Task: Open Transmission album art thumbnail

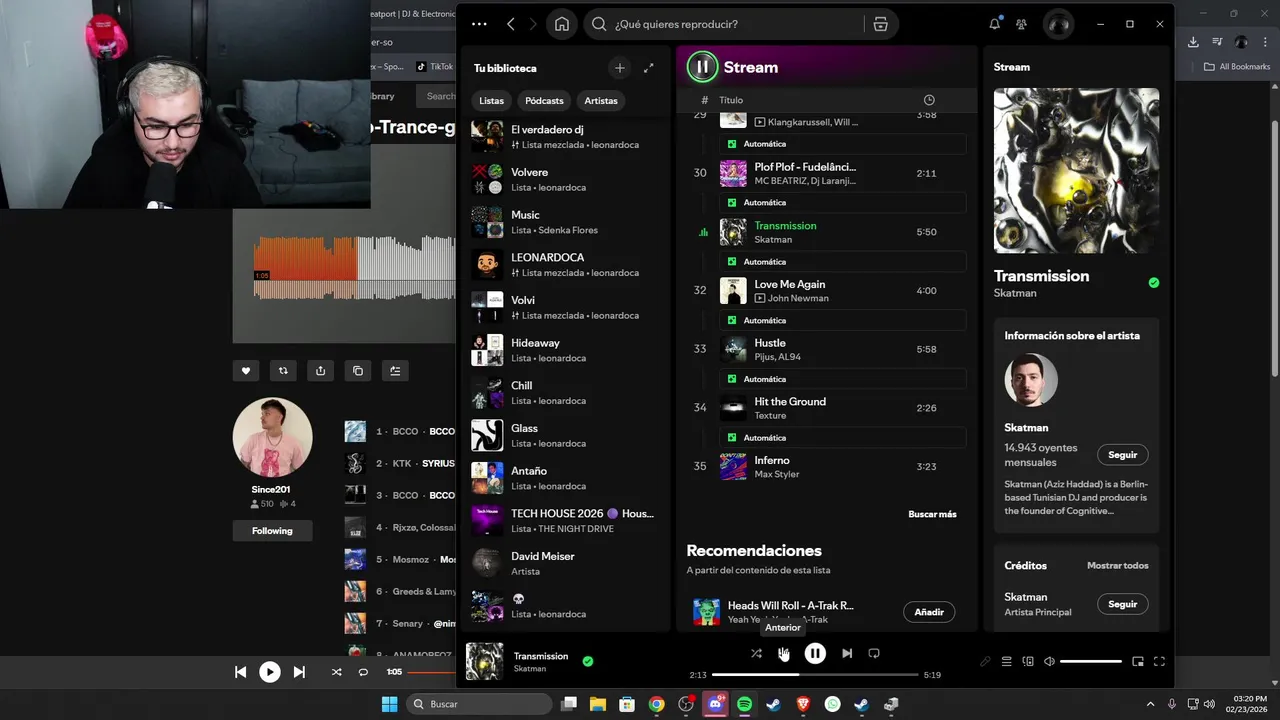Action: click(x=485, y=662)
